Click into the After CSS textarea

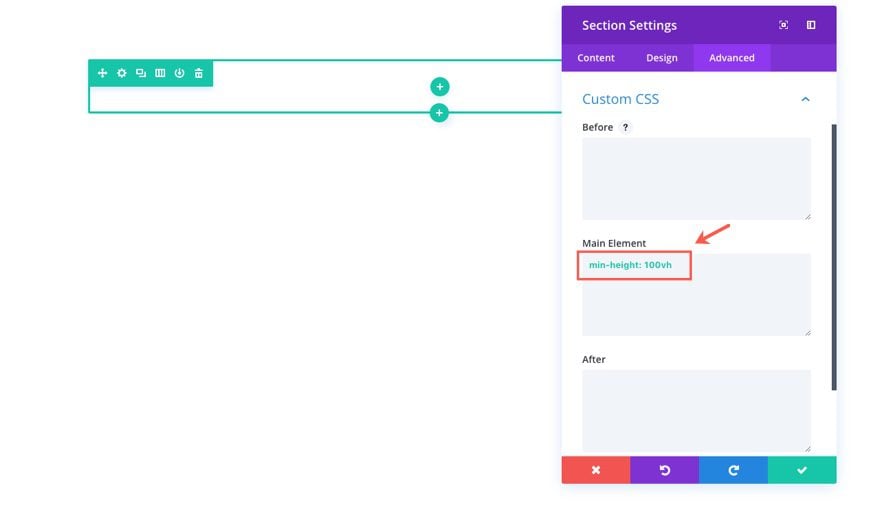pyautogui.click(x=696, y=410)
